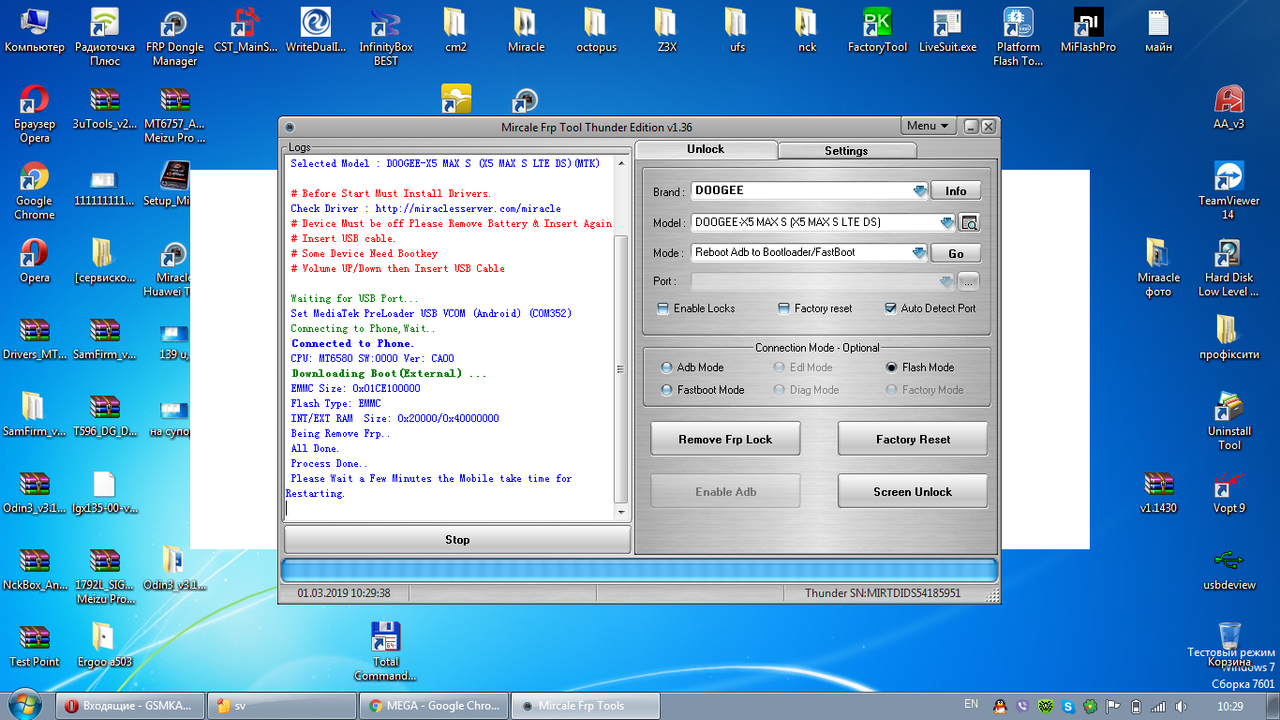1280x720 pixels.
Task: Expand the Mode dropdown list
Action: pos(919,253)
